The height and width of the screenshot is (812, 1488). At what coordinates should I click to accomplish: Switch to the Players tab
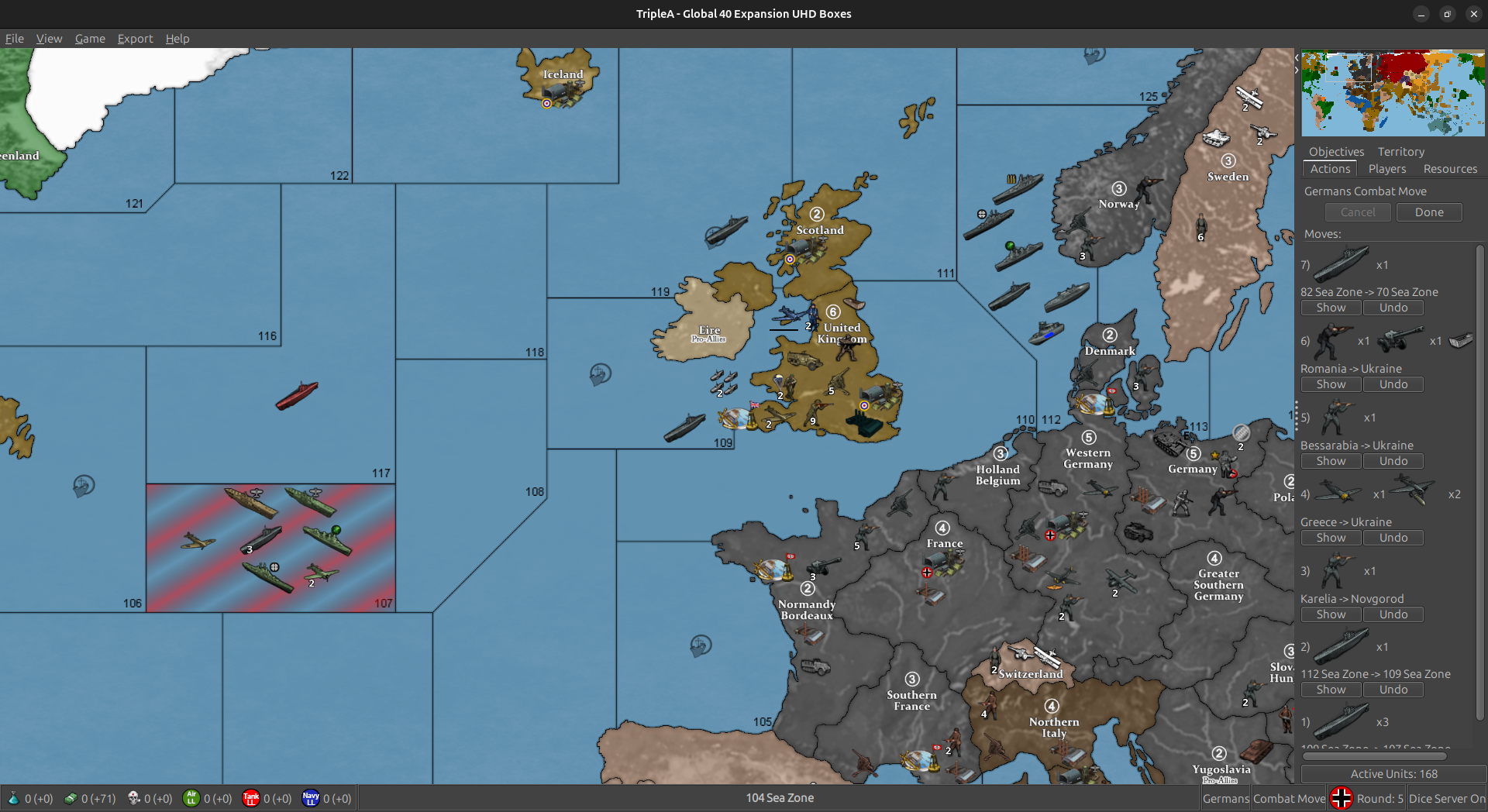pyautogui.click(x=1386, y=169)
